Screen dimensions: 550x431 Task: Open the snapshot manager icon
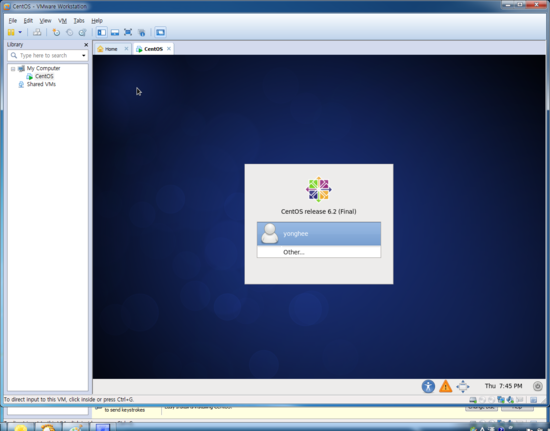point(82,33)
